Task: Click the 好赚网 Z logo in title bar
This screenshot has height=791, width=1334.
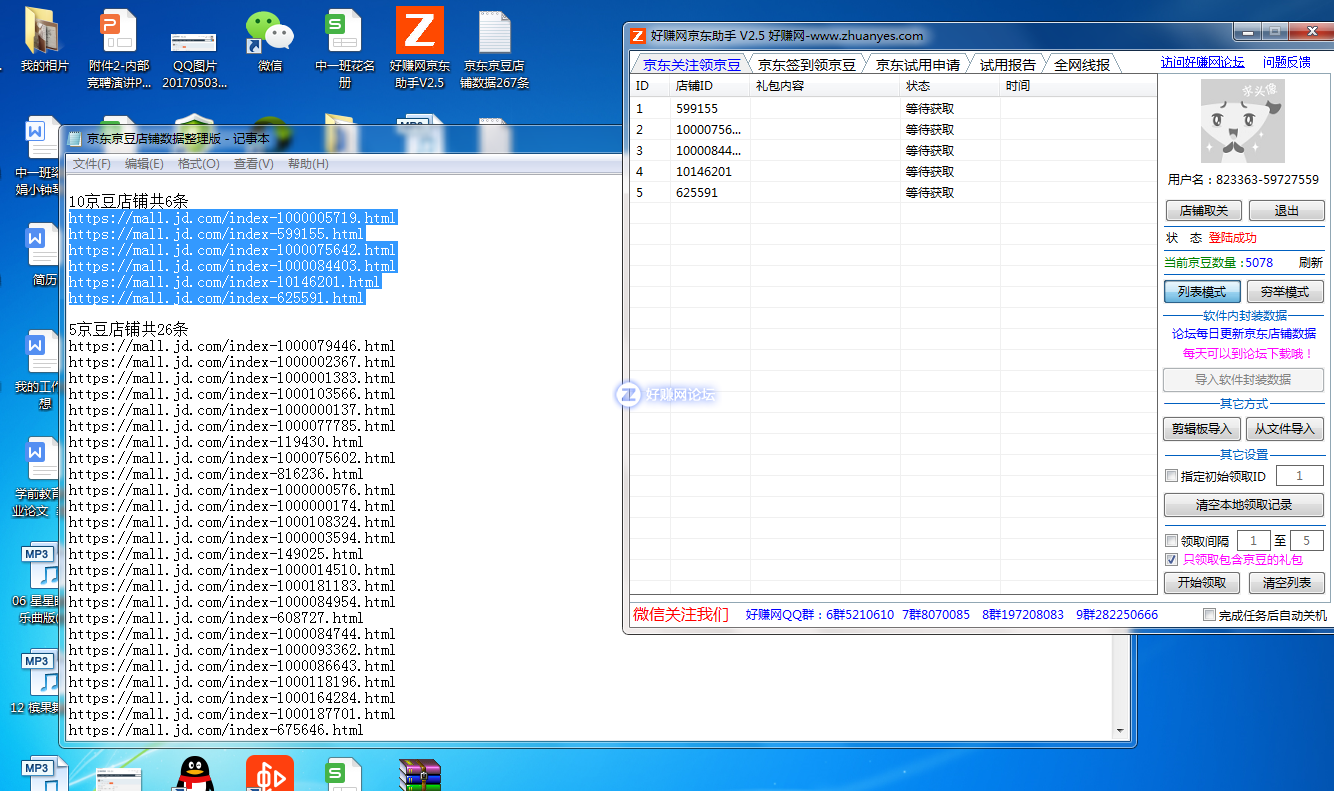Action: pyautogui.click(x=638, y=35)
